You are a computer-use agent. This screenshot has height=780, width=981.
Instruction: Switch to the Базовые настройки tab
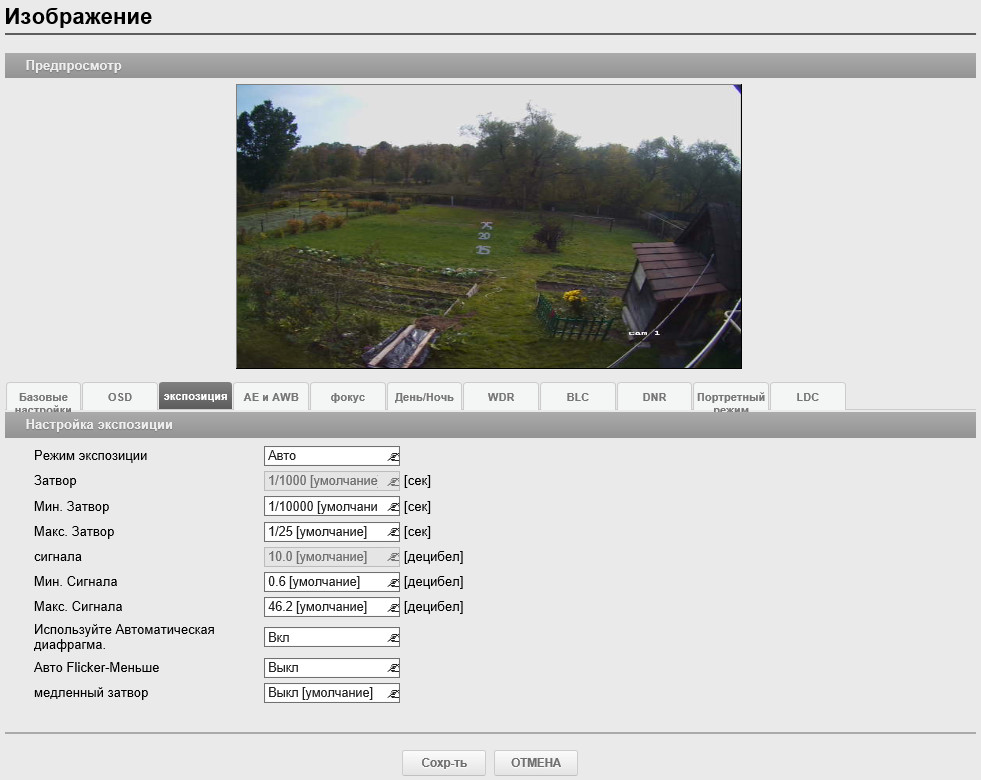[43, 397]
